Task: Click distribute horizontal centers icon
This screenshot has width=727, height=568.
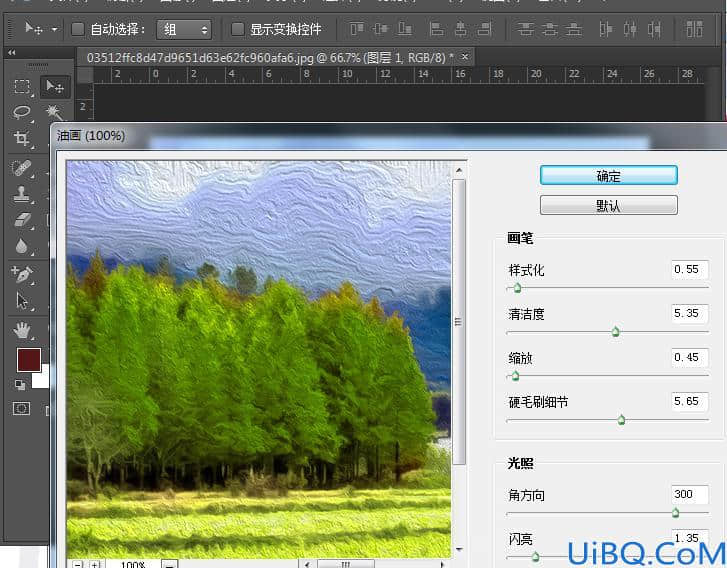Action: click(630, 29)
